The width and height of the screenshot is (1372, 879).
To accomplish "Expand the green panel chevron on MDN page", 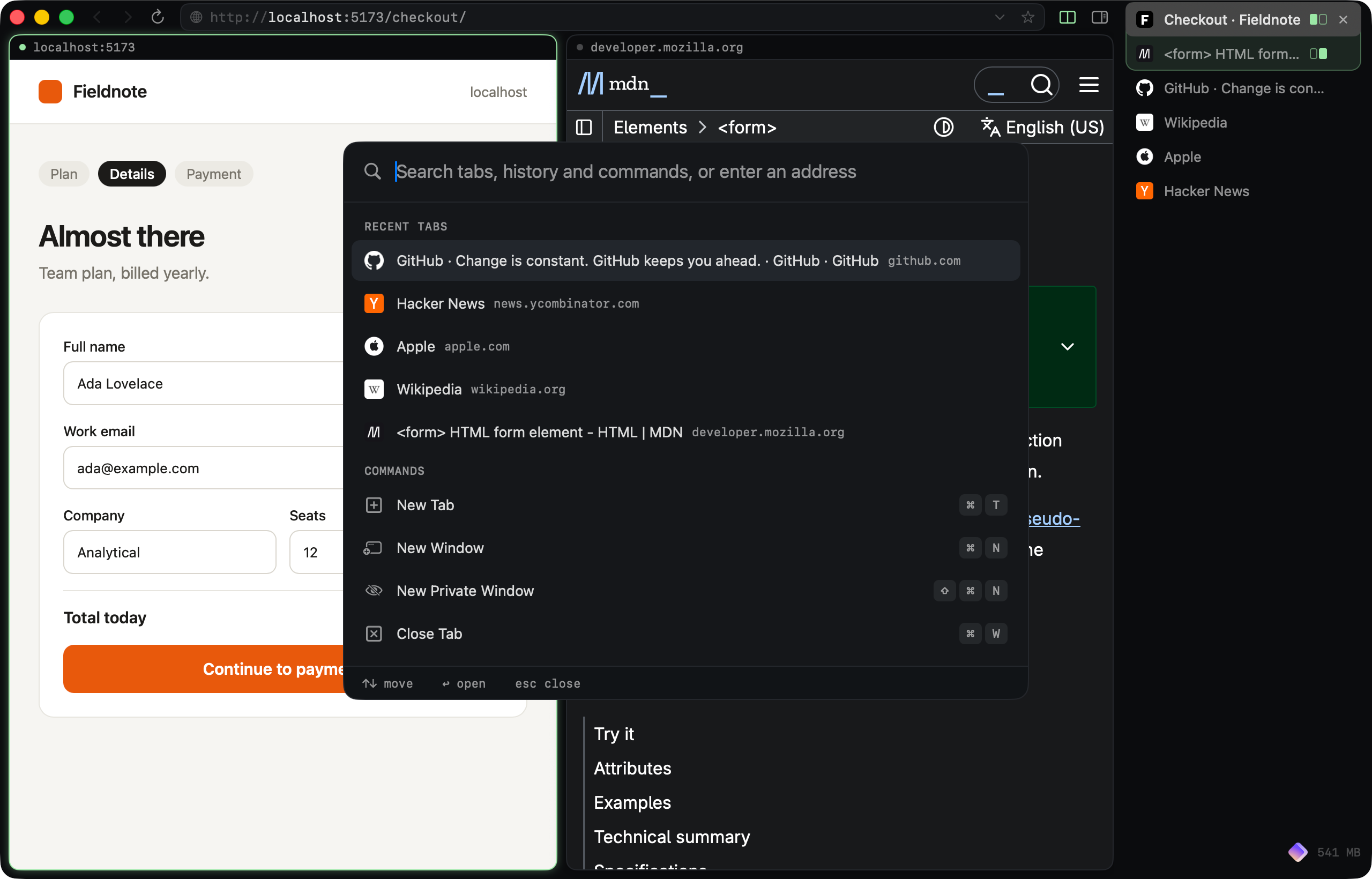I will point(1067,346).
